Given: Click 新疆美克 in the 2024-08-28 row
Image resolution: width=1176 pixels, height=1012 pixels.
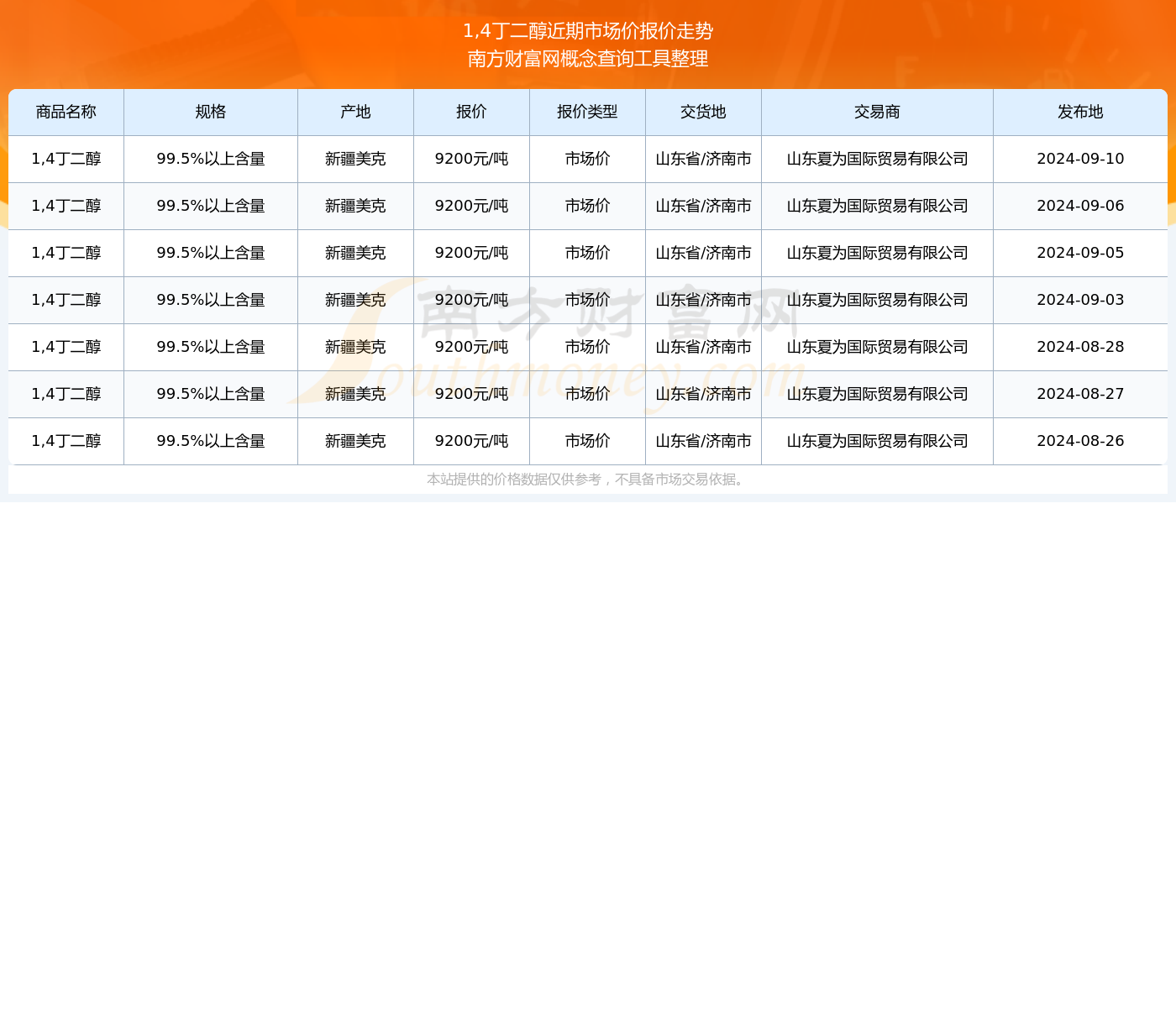Looking at the screenshot, I should pyautogui.click(x=356, y=347).
